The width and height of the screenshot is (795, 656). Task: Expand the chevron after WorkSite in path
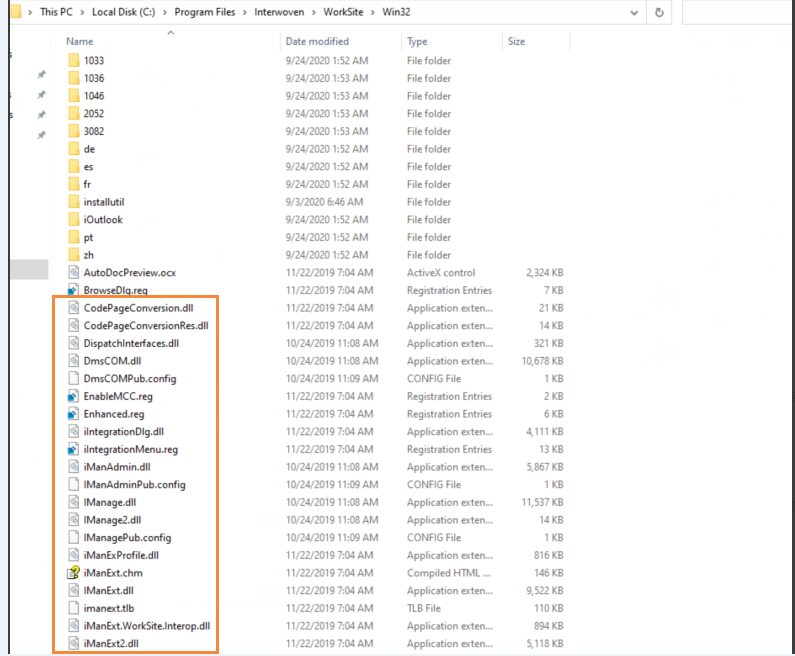tap(372, 13)
